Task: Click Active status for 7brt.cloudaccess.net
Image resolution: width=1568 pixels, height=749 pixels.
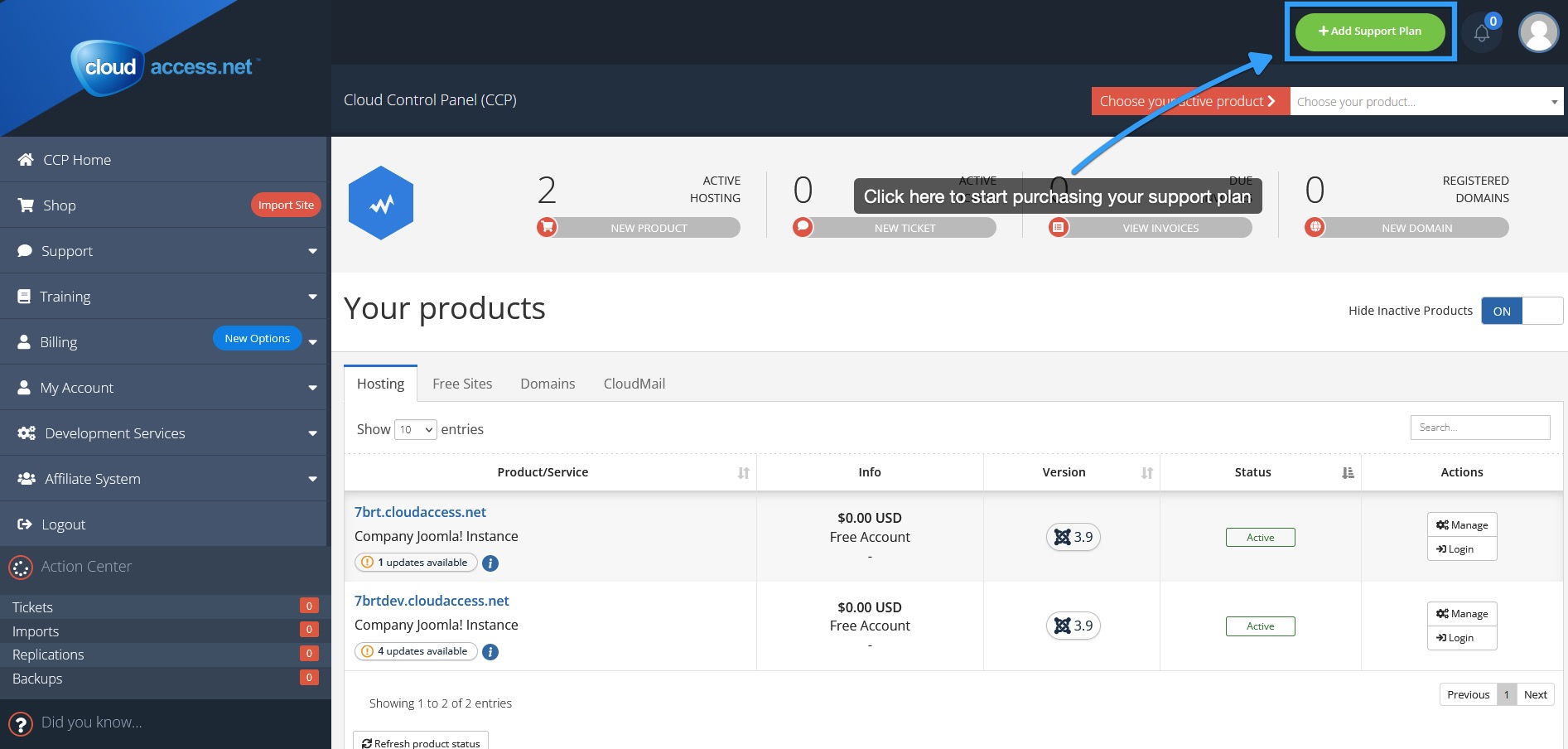Action: click(1260, 538)
